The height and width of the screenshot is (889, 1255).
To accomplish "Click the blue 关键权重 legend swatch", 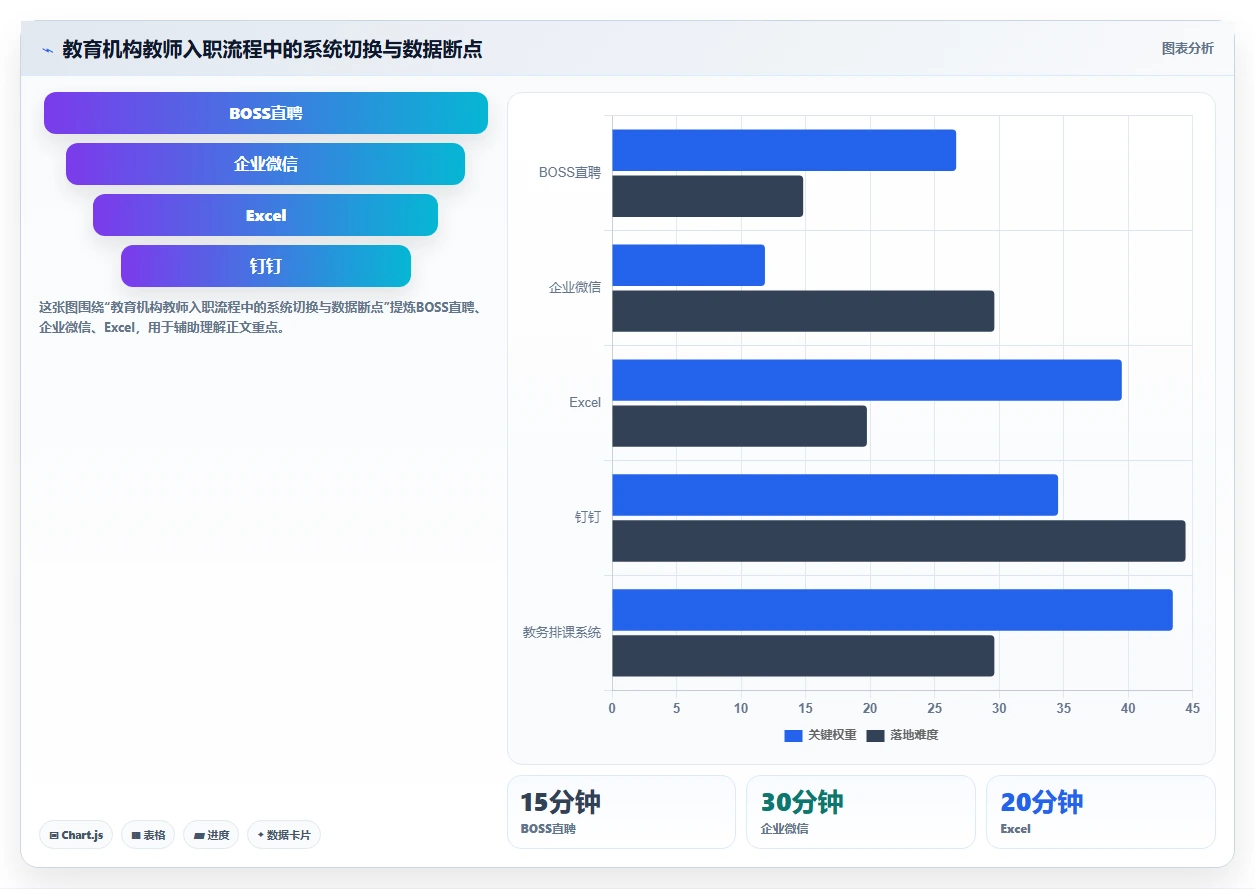I will (793, 736).
